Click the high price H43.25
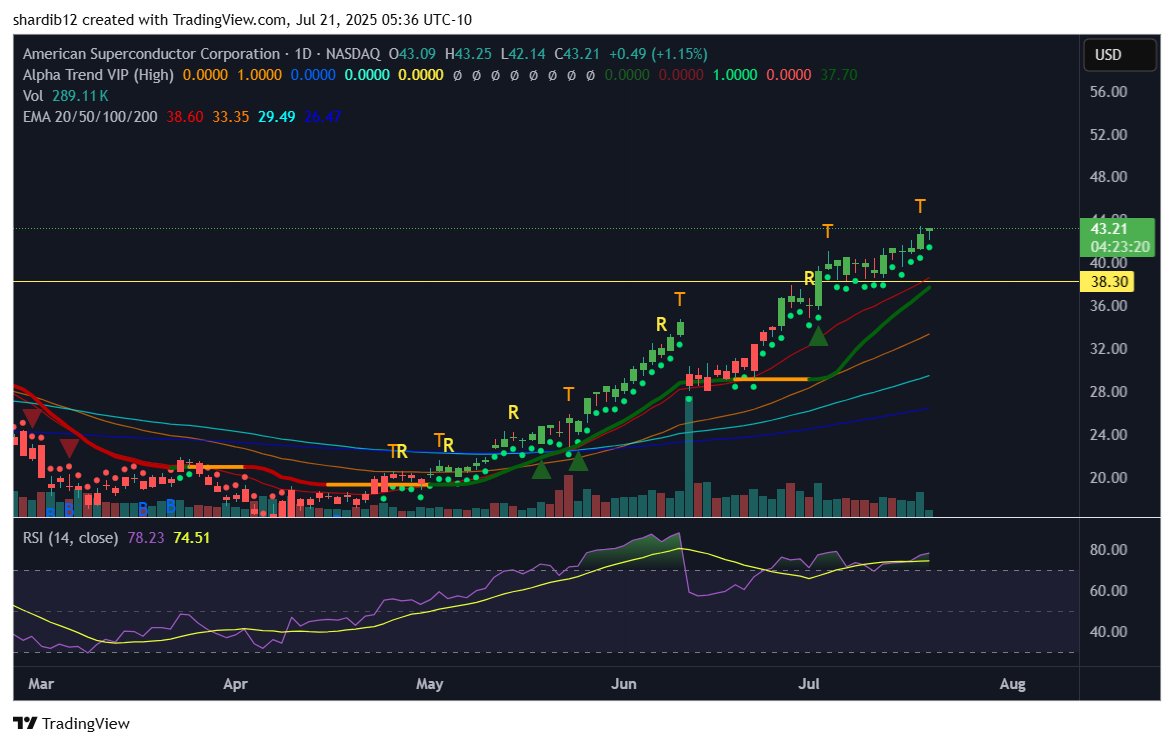Image resolution: width=1174 pixels, height=745 pixels. 468,54
